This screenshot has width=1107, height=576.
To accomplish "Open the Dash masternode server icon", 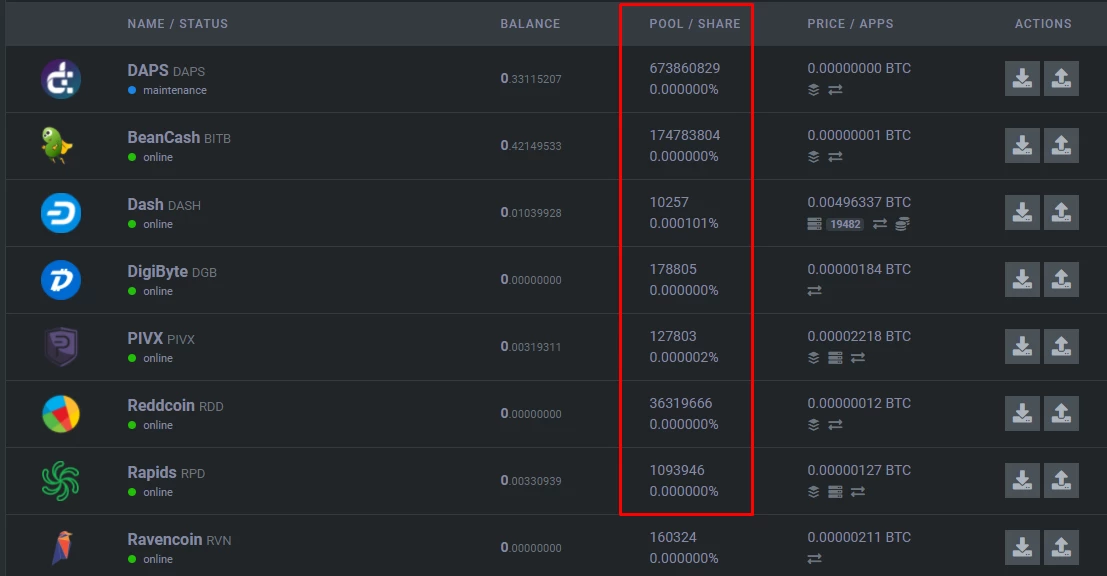I will tap(814, 224).
